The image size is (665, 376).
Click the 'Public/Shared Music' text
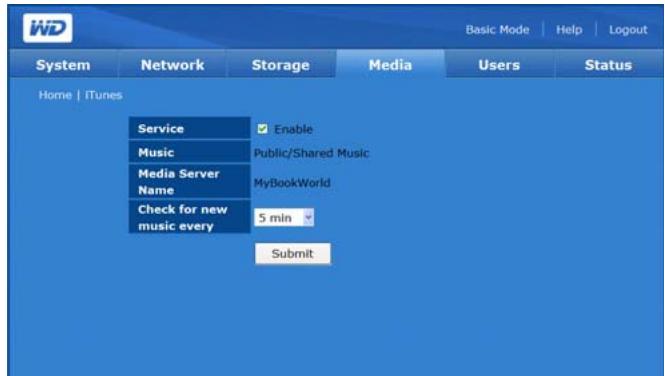(311, 153)
